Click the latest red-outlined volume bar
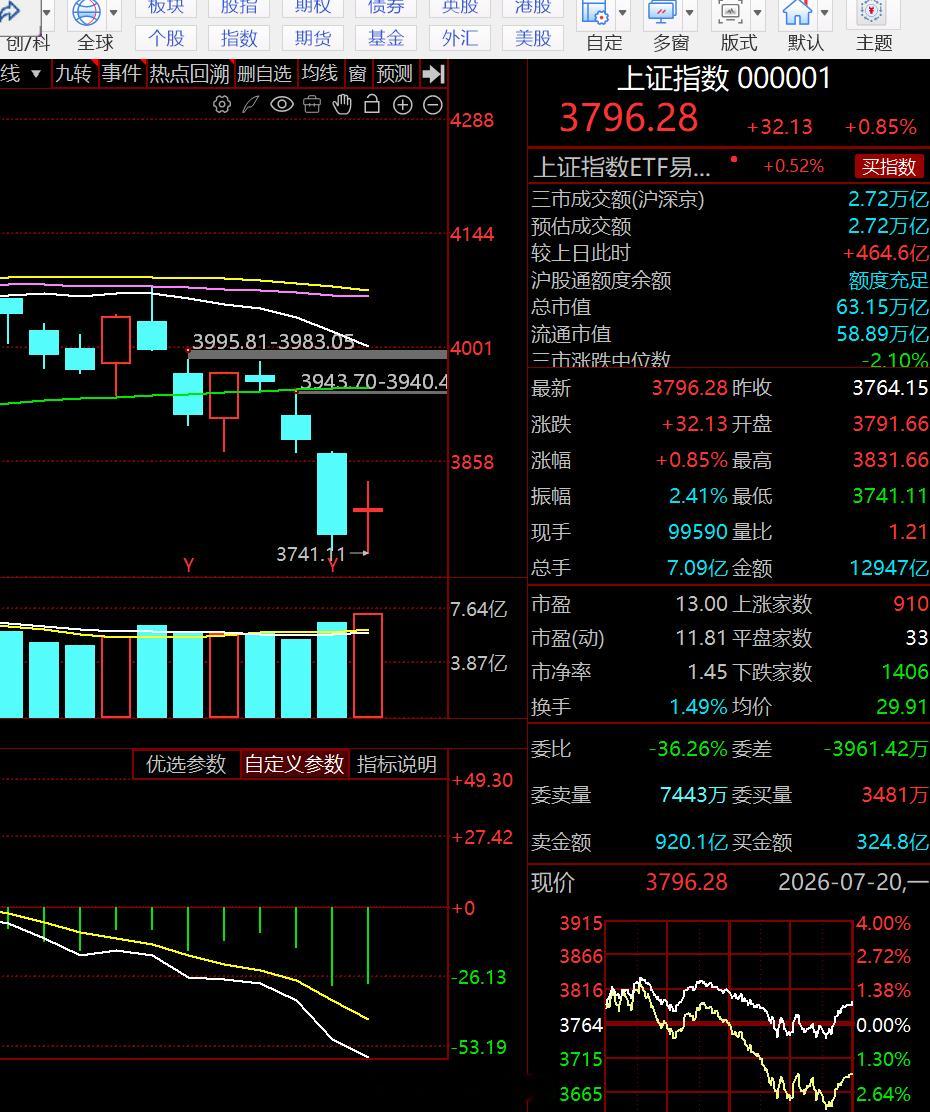The height and width of the screenshot is (1112, 930). [x=367, y=666]
